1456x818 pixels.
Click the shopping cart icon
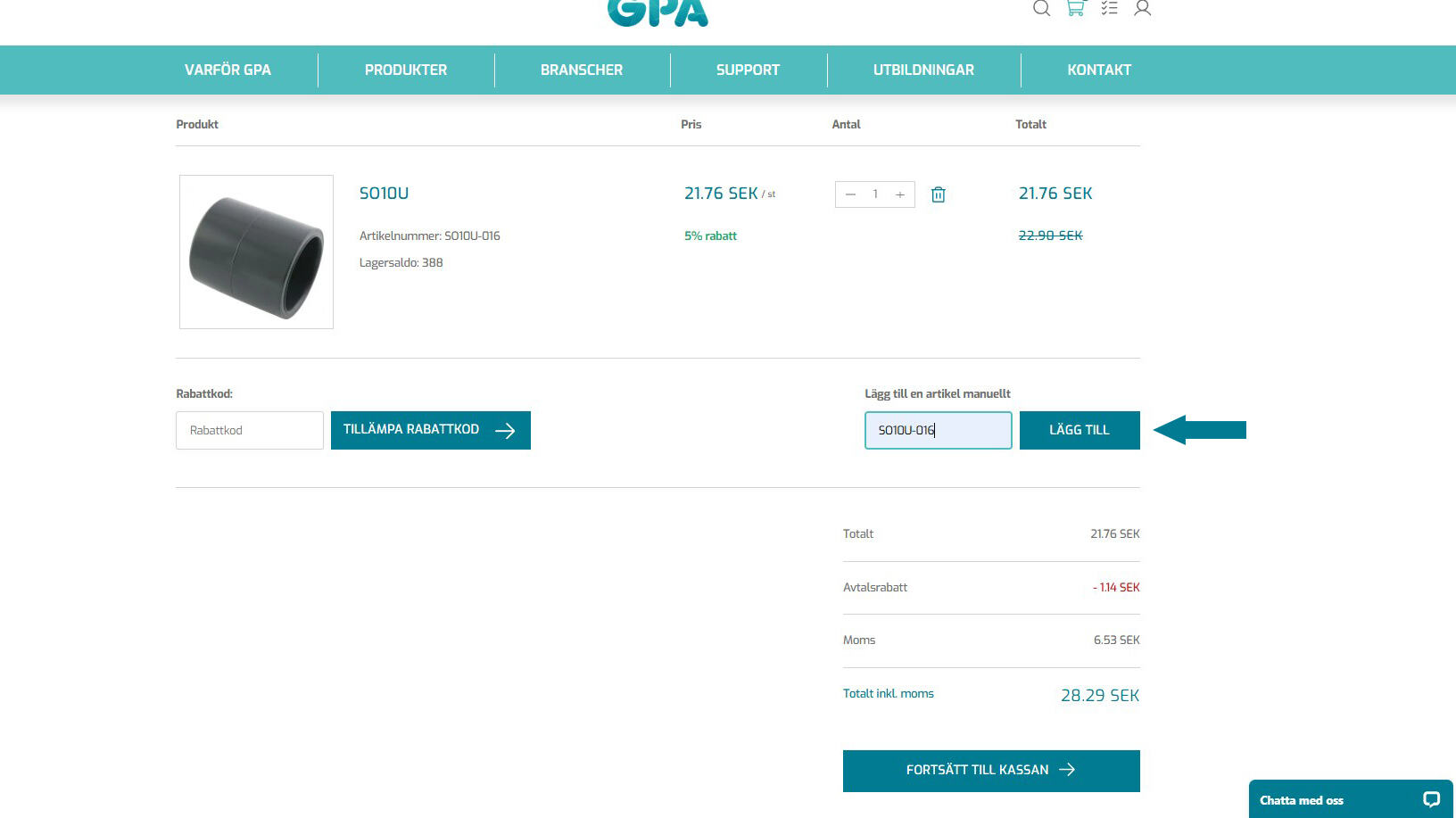(x=1075, y=9)
